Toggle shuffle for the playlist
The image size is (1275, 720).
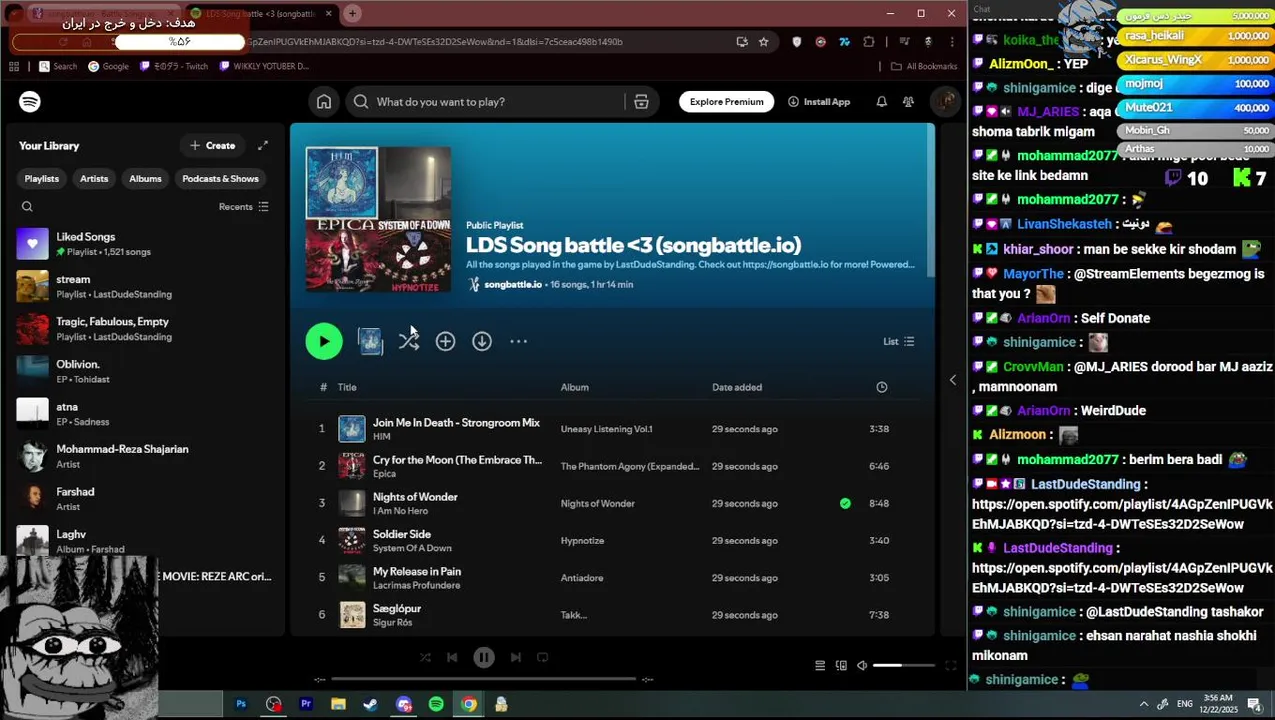pyautogui.click(x=408, y=341)
